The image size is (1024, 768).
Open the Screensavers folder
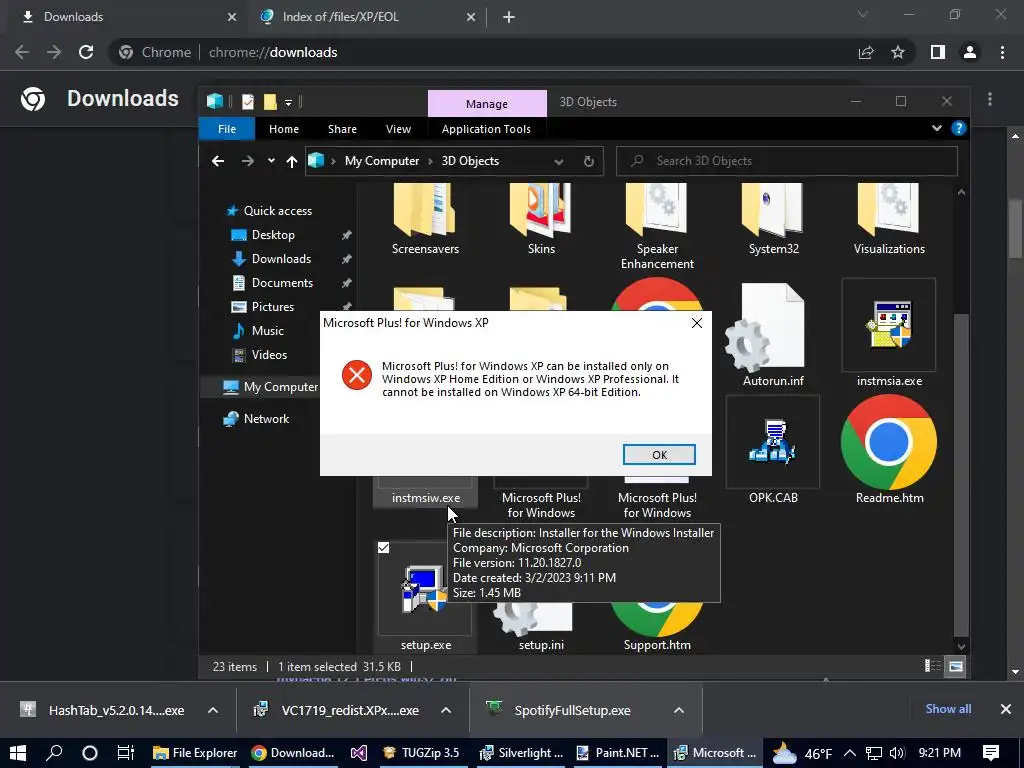(x=425, y=219)
